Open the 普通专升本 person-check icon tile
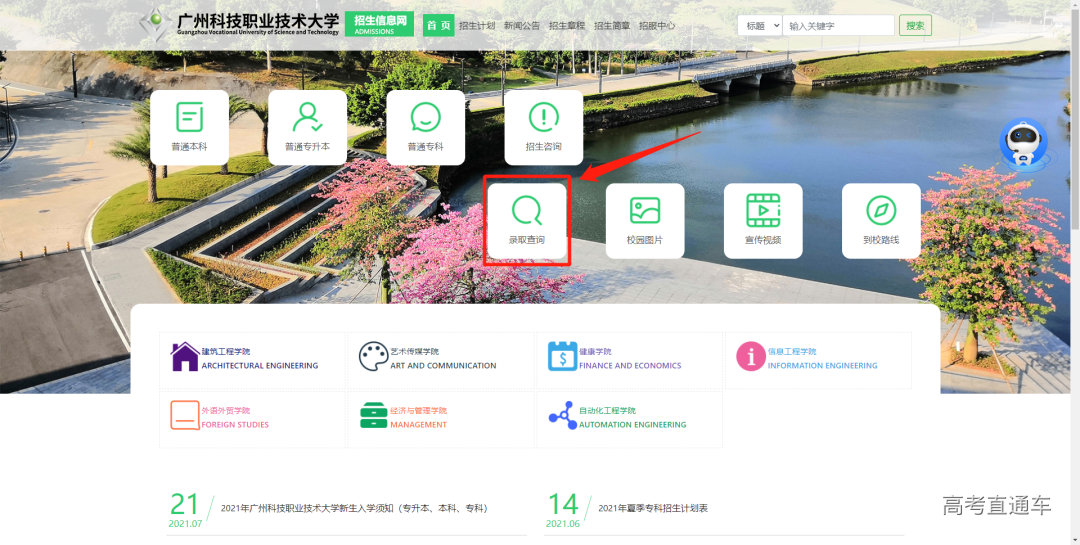The height and width of the screenshot is (545, 1080). (x=307, y=127)
